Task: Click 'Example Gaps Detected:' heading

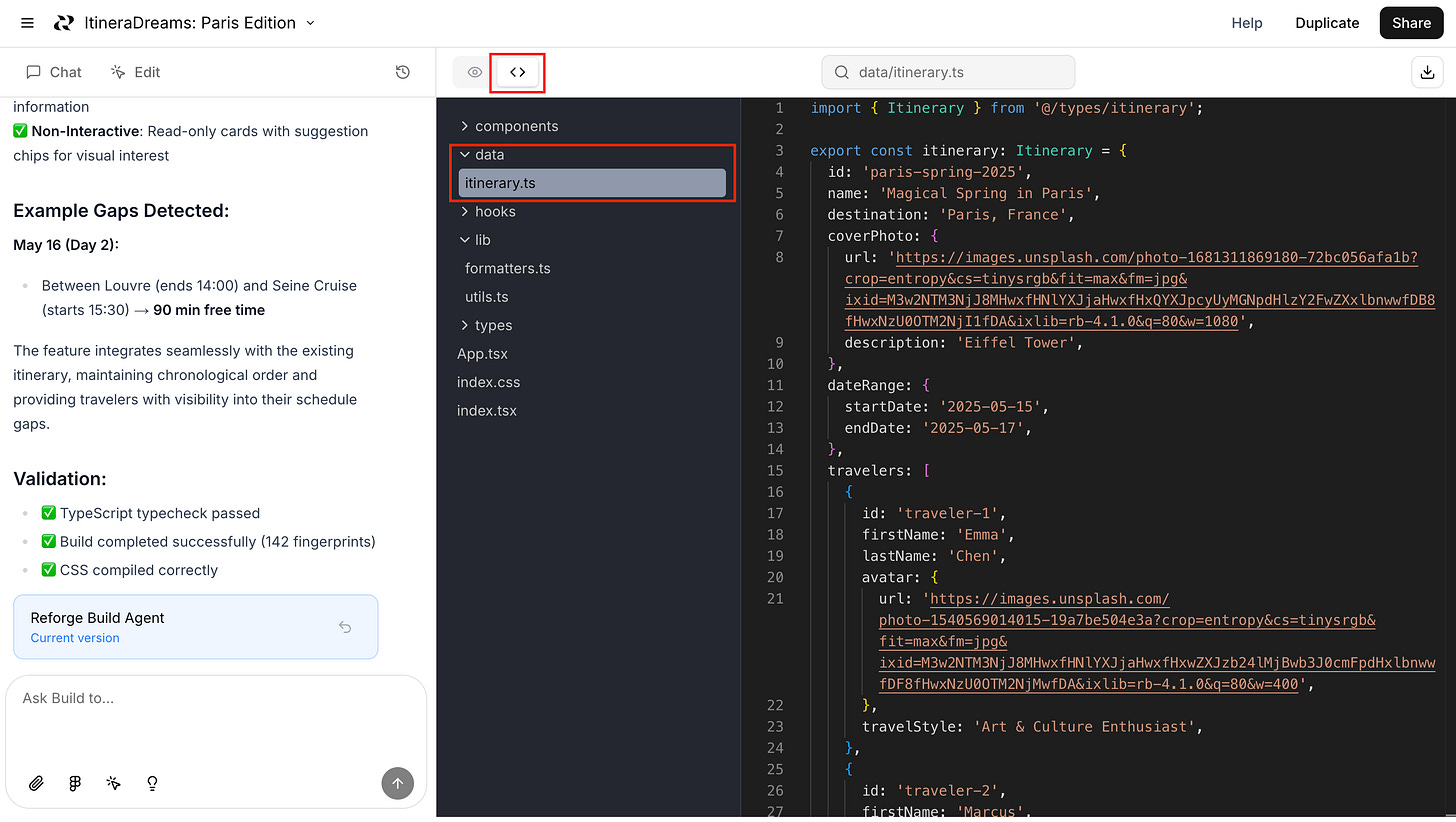Action: 121,211
